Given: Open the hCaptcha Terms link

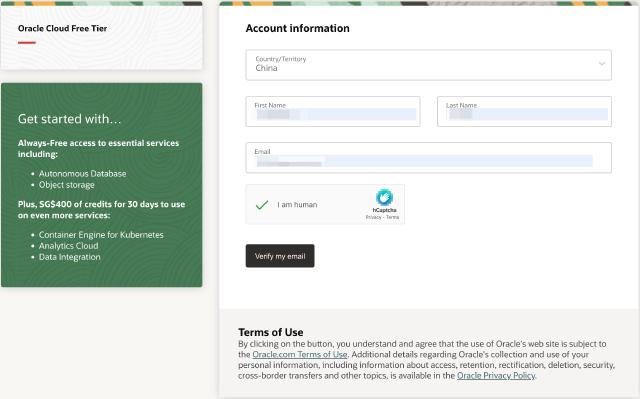Looking at the screenshot, I should [x=392, y=217].
